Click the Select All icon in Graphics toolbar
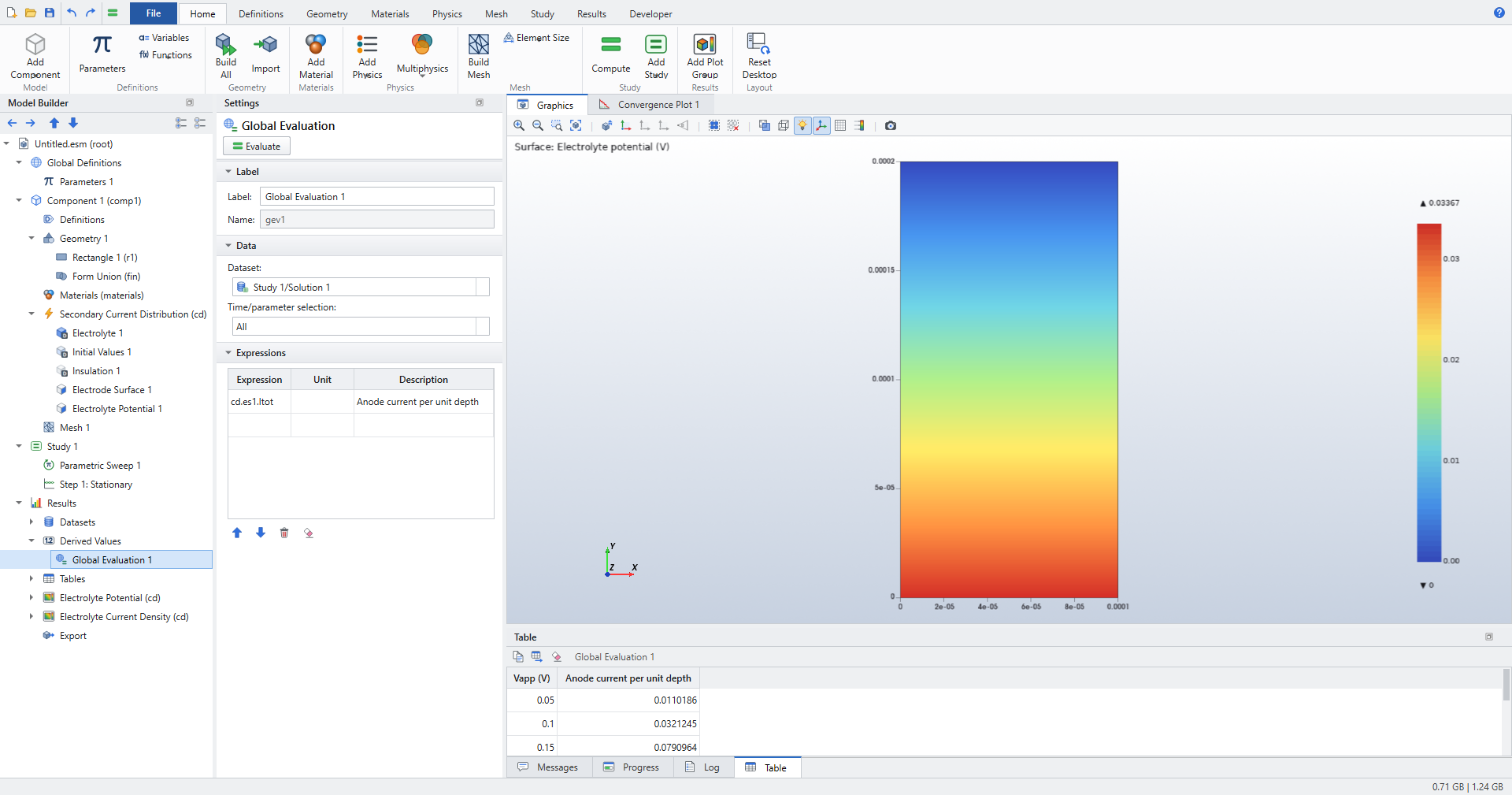Screen dimensions: 1512x795 coord(714,125)
